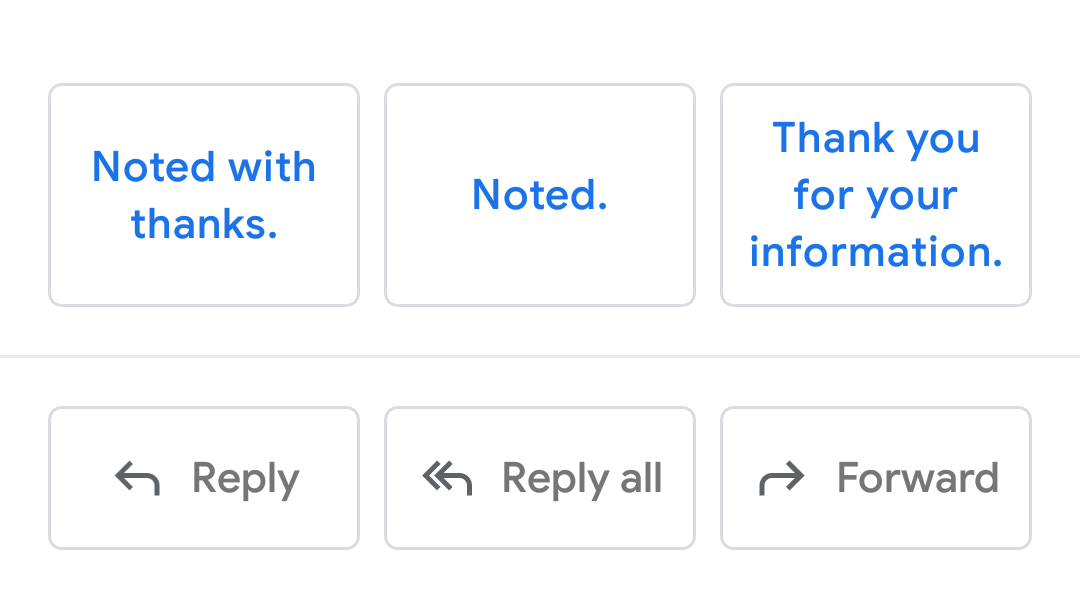Start a reply to sender via the curved arrow
Image resolution: width=1080 pixels, height=598 pixels.
(x=137, y=479)
